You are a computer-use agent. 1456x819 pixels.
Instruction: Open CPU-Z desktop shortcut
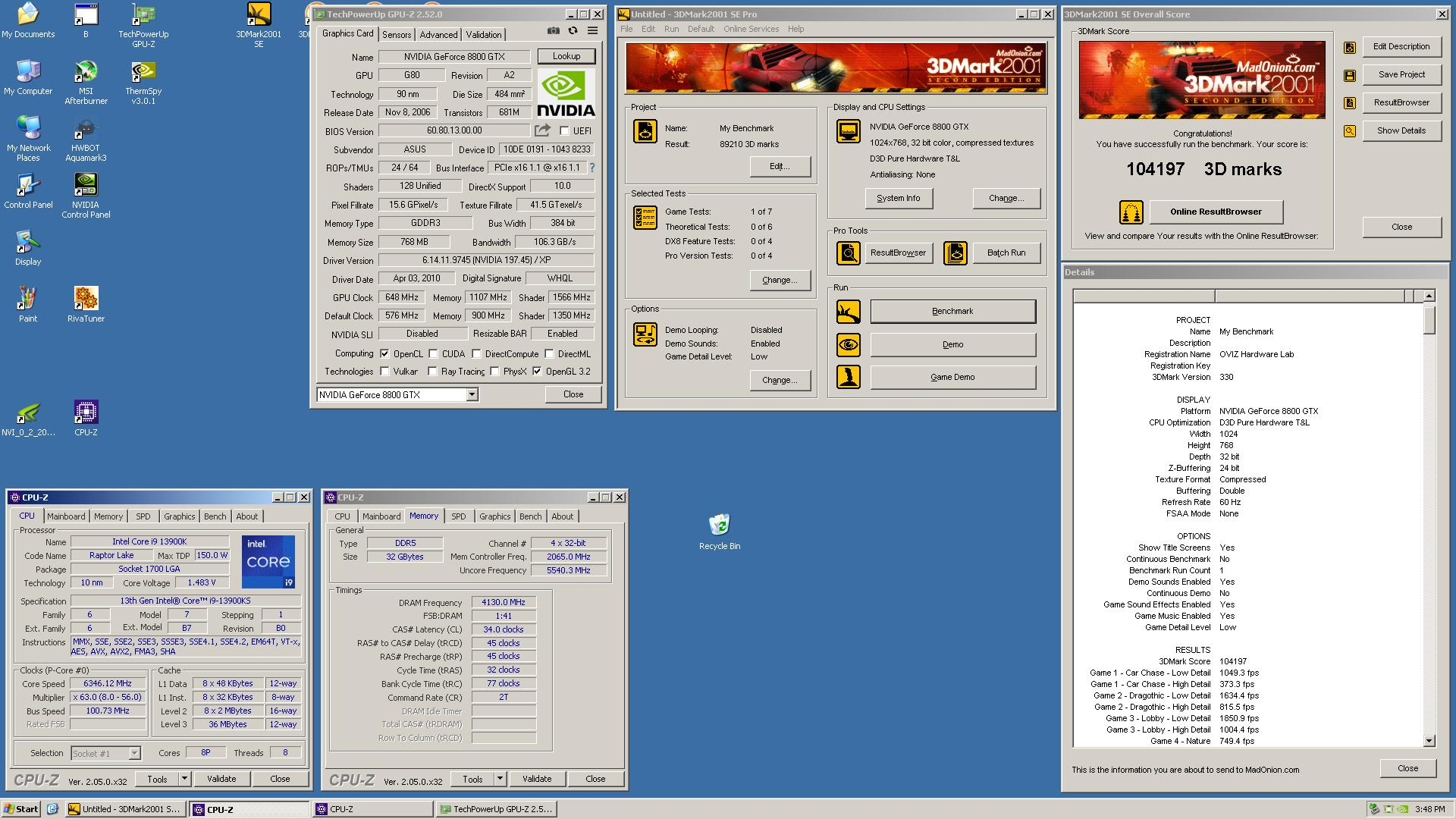(x=86, y=419)
